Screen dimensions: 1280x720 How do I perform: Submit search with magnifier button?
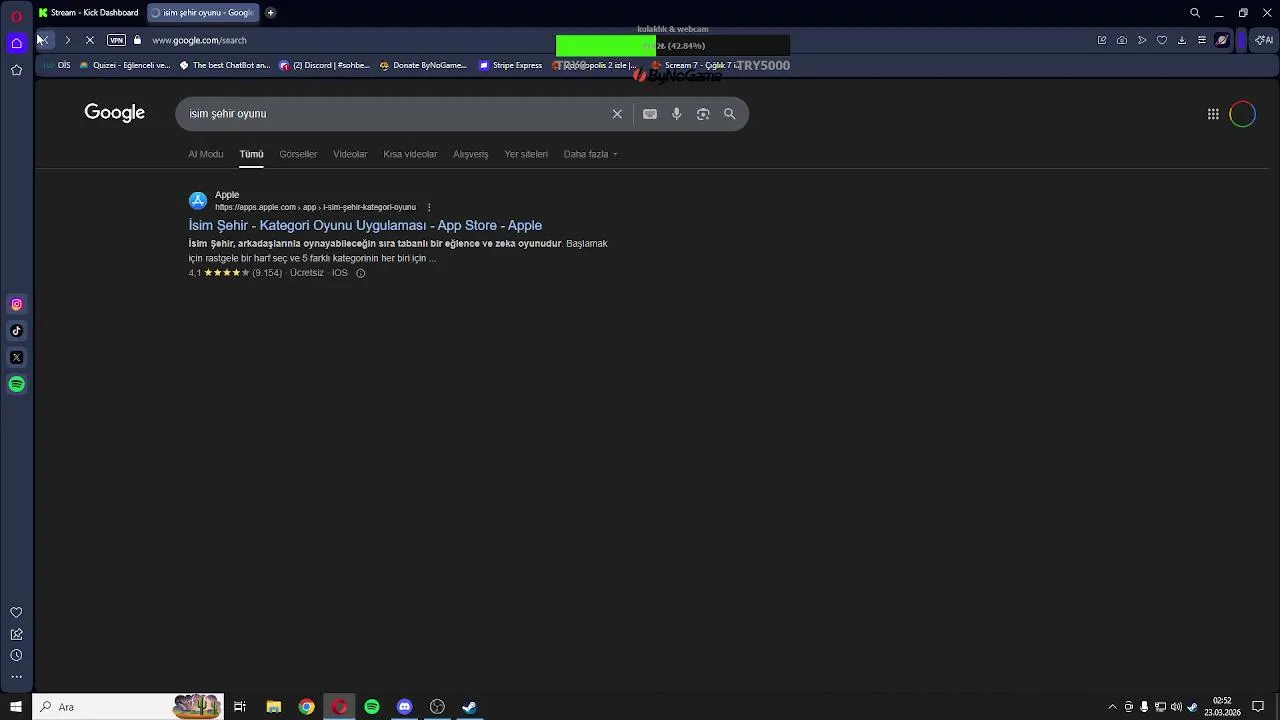tap(730, 114)
